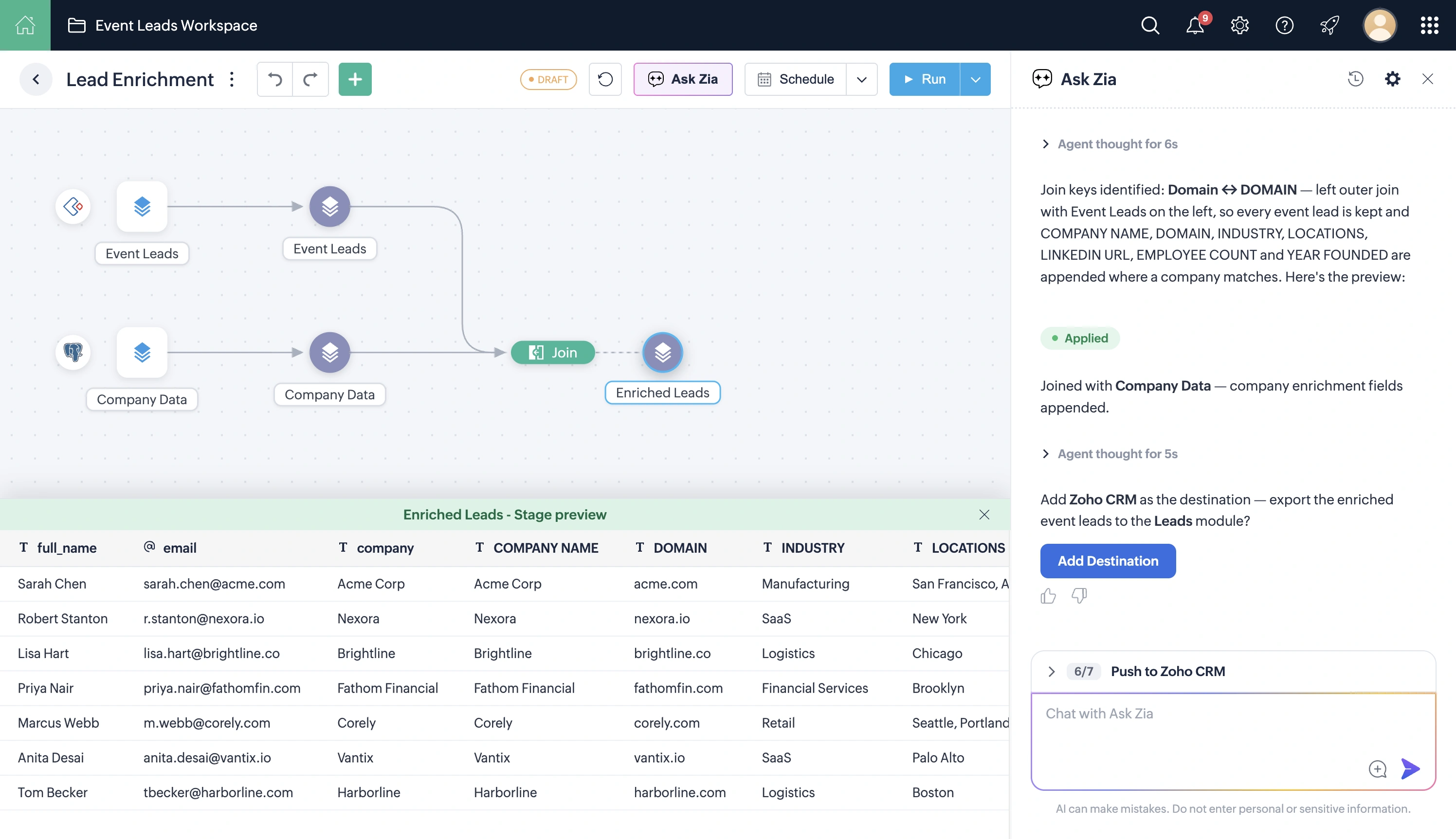
Task: Undo the last pipeline change
Action: [x=275, y=79]
